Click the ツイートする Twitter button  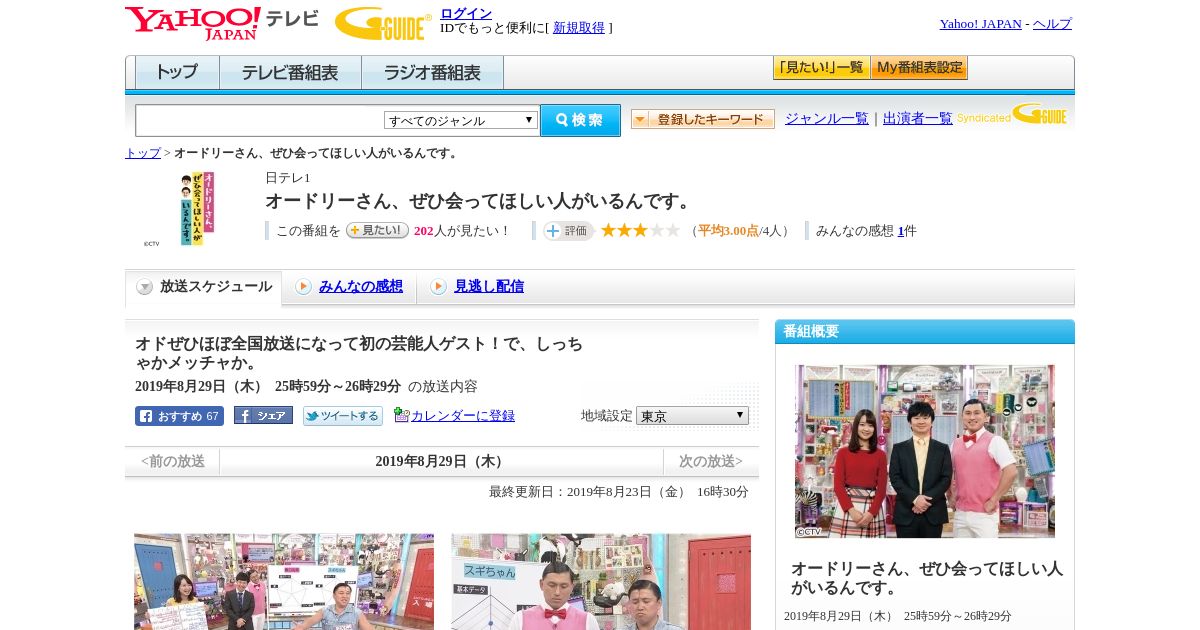point(343,416)
